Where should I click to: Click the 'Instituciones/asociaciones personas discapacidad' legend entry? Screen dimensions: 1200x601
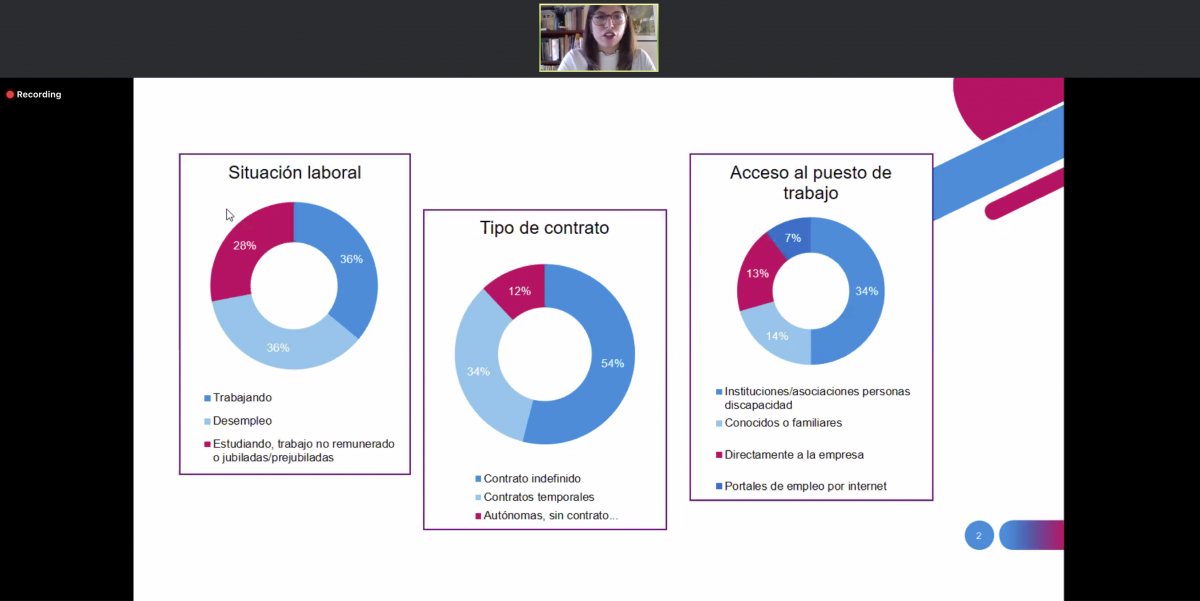click(x=813, y=398)
